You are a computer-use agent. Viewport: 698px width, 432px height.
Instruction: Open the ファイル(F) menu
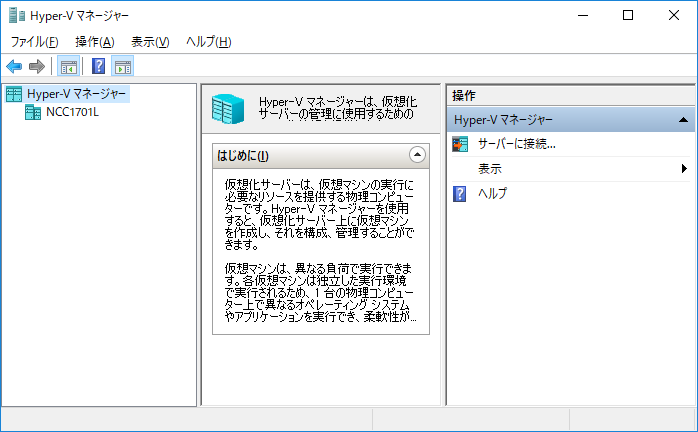(34, 42)
